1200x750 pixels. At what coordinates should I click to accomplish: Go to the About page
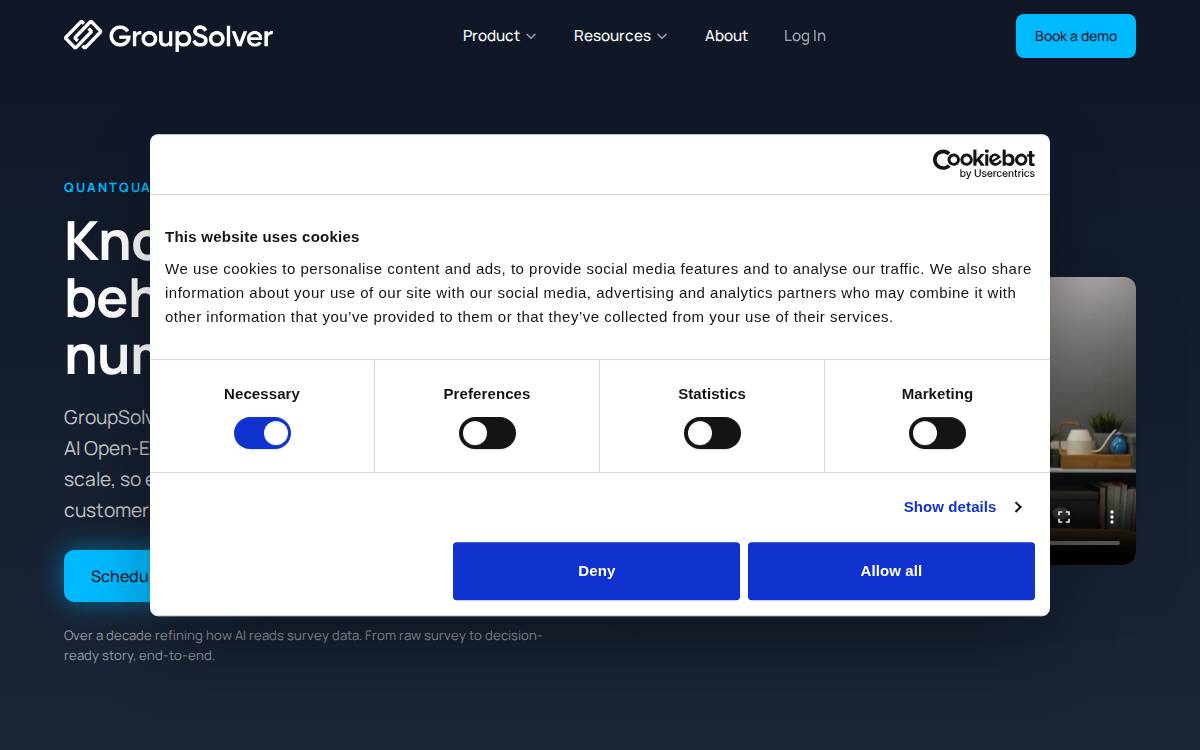[x=726, y=36]
